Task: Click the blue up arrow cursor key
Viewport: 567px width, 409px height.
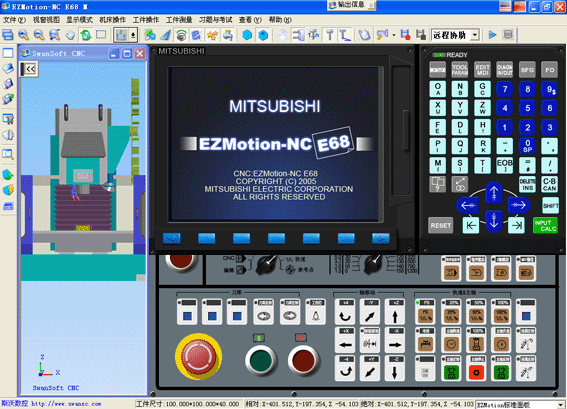Action: tap(494, 192)
